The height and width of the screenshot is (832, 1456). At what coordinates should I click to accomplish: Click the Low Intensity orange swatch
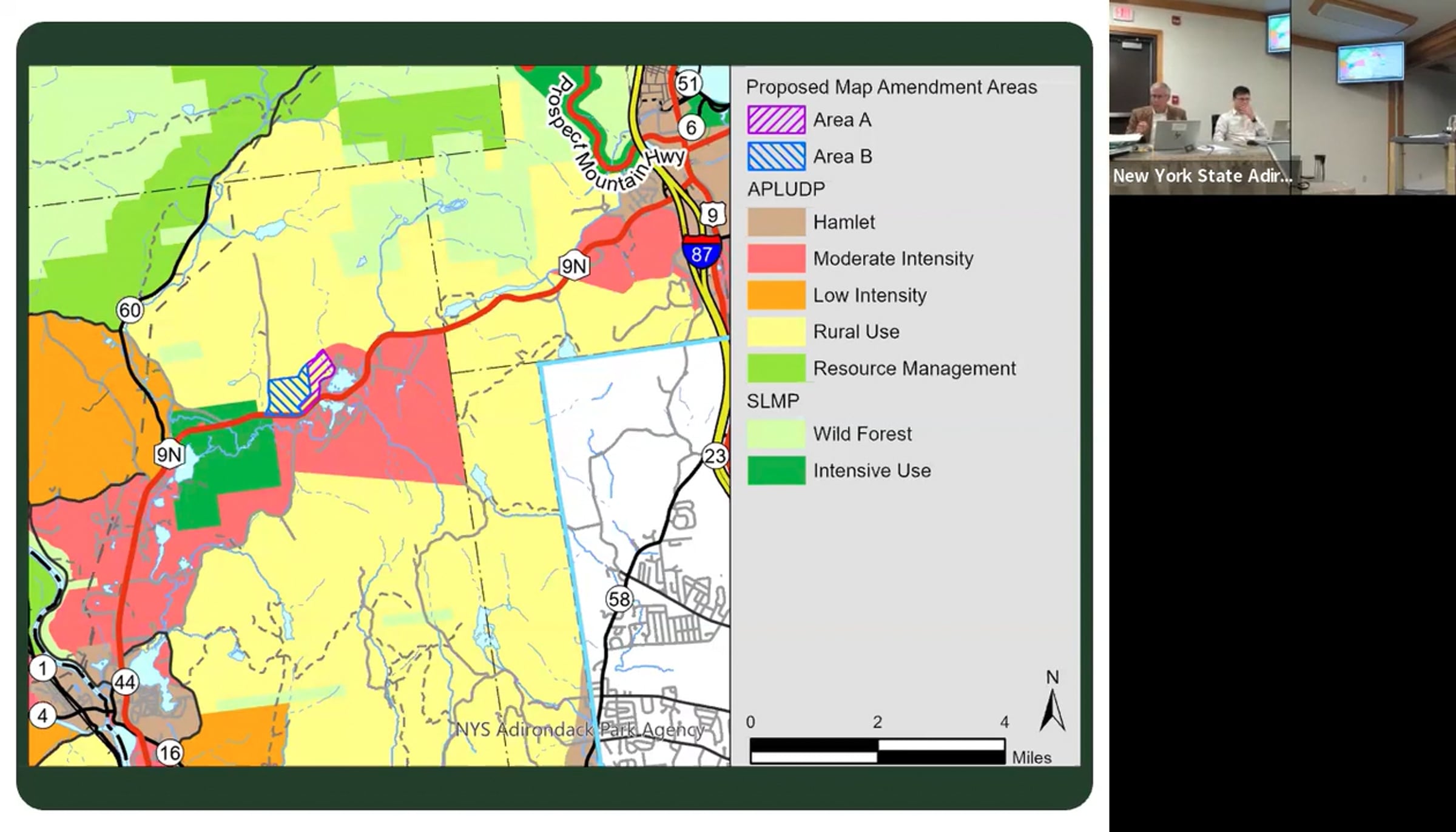(x=777, y=295)
